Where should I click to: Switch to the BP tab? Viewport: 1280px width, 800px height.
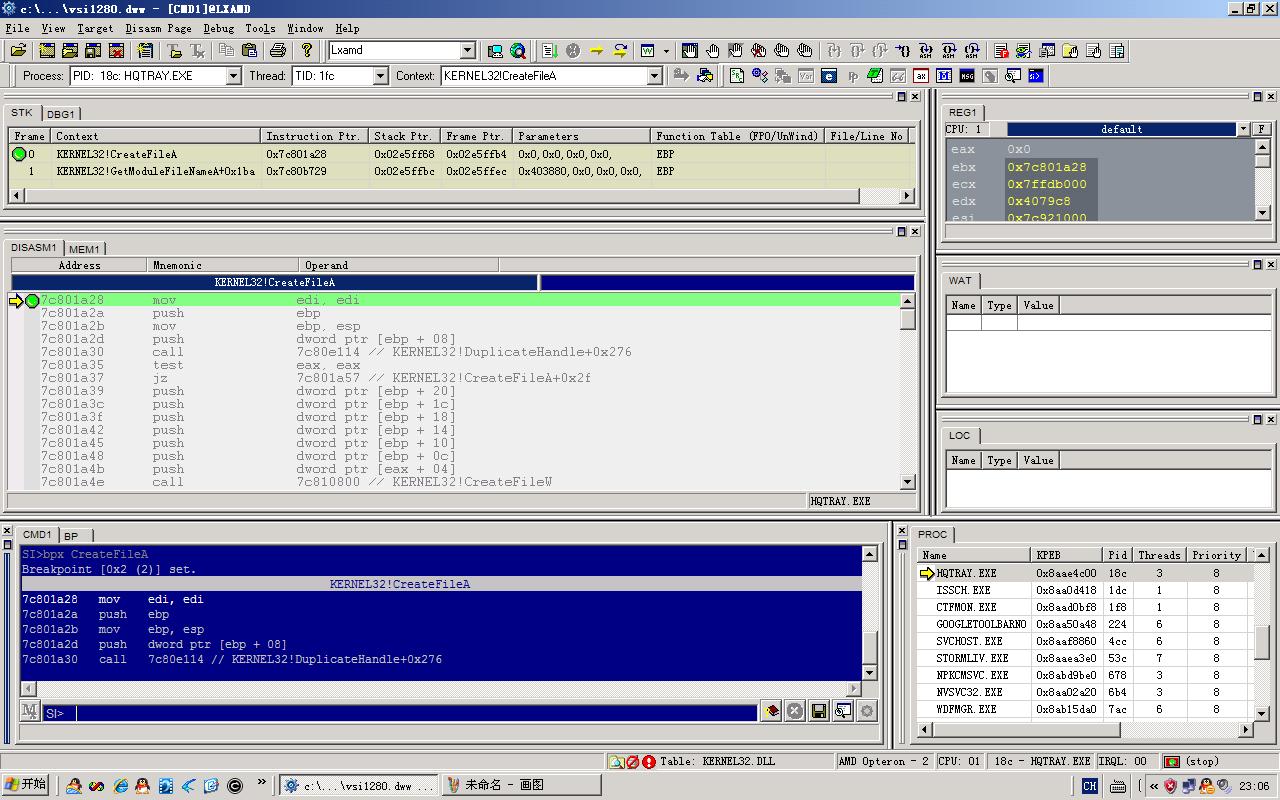click(x=71, y=536)
